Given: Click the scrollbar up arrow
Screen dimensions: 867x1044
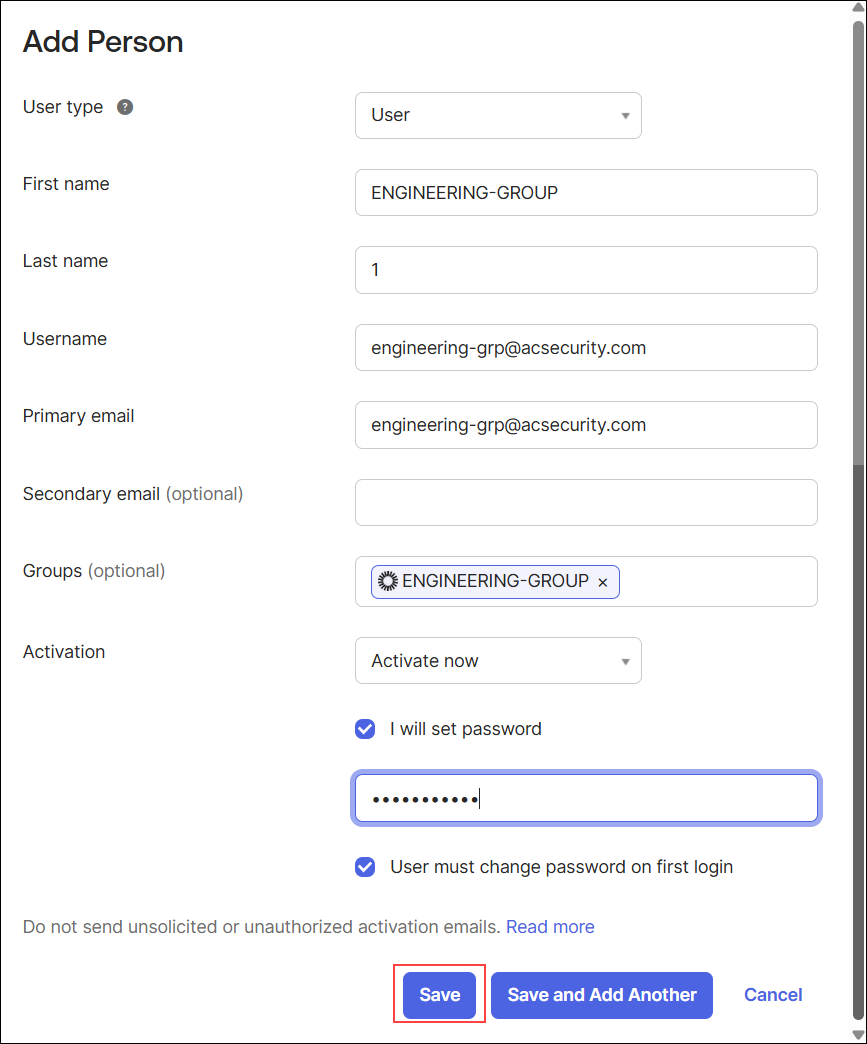Looking at the screenshot, I should (x=858, y=9).
